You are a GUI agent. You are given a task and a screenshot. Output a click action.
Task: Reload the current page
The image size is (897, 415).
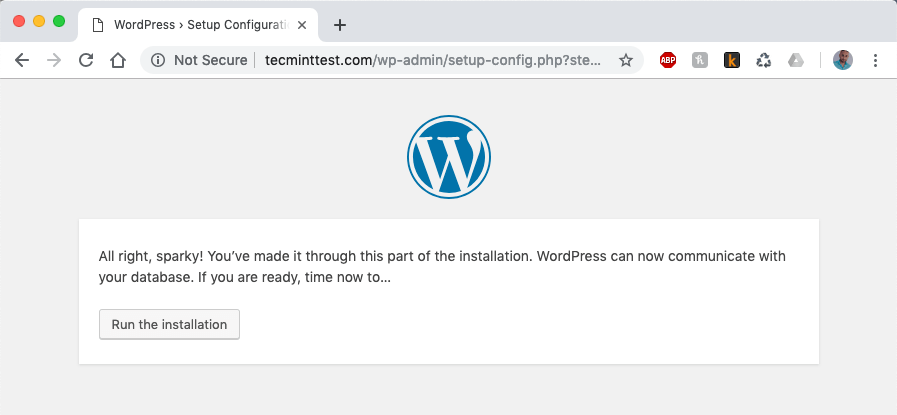(86, 60)
